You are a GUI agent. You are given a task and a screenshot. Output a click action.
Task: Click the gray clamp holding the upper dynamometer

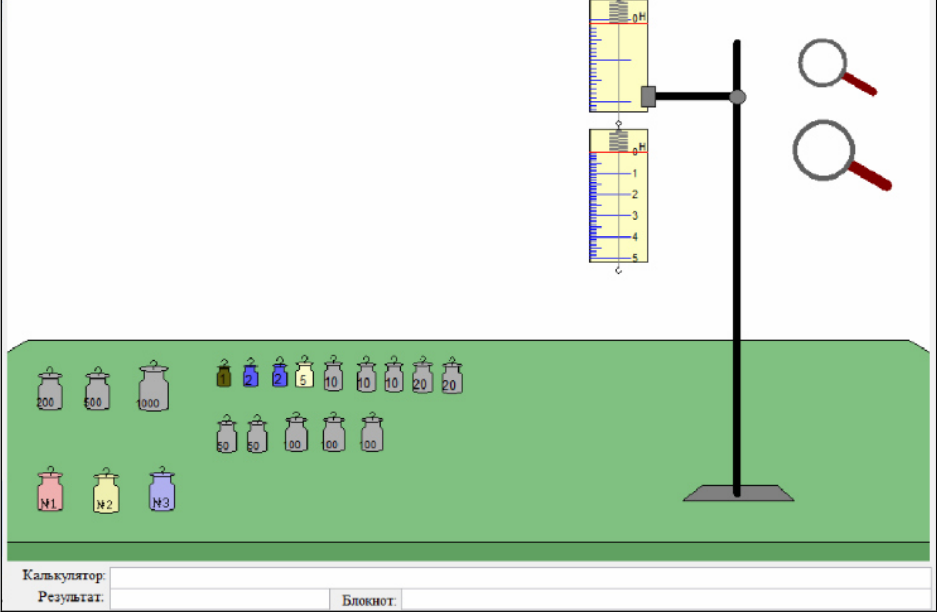tap(648, 97)
